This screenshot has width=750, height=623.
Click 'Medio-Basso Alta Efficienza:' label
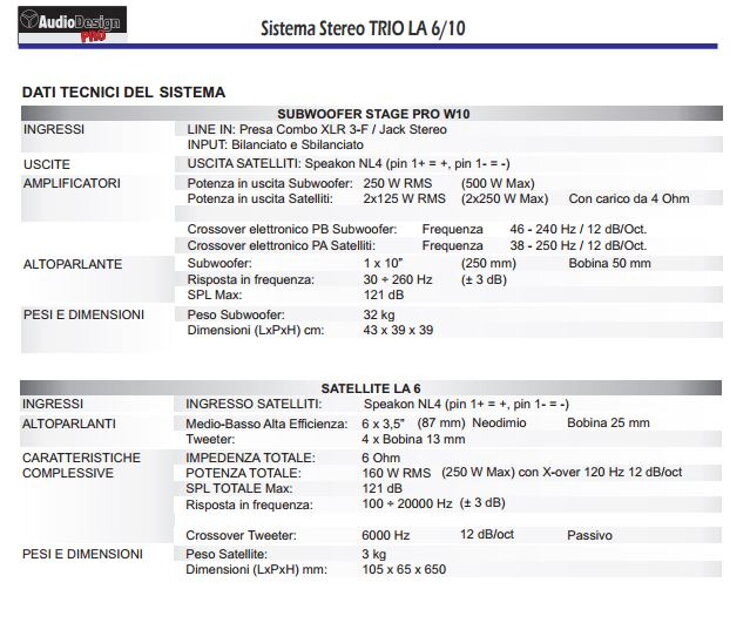pos(266,424)
